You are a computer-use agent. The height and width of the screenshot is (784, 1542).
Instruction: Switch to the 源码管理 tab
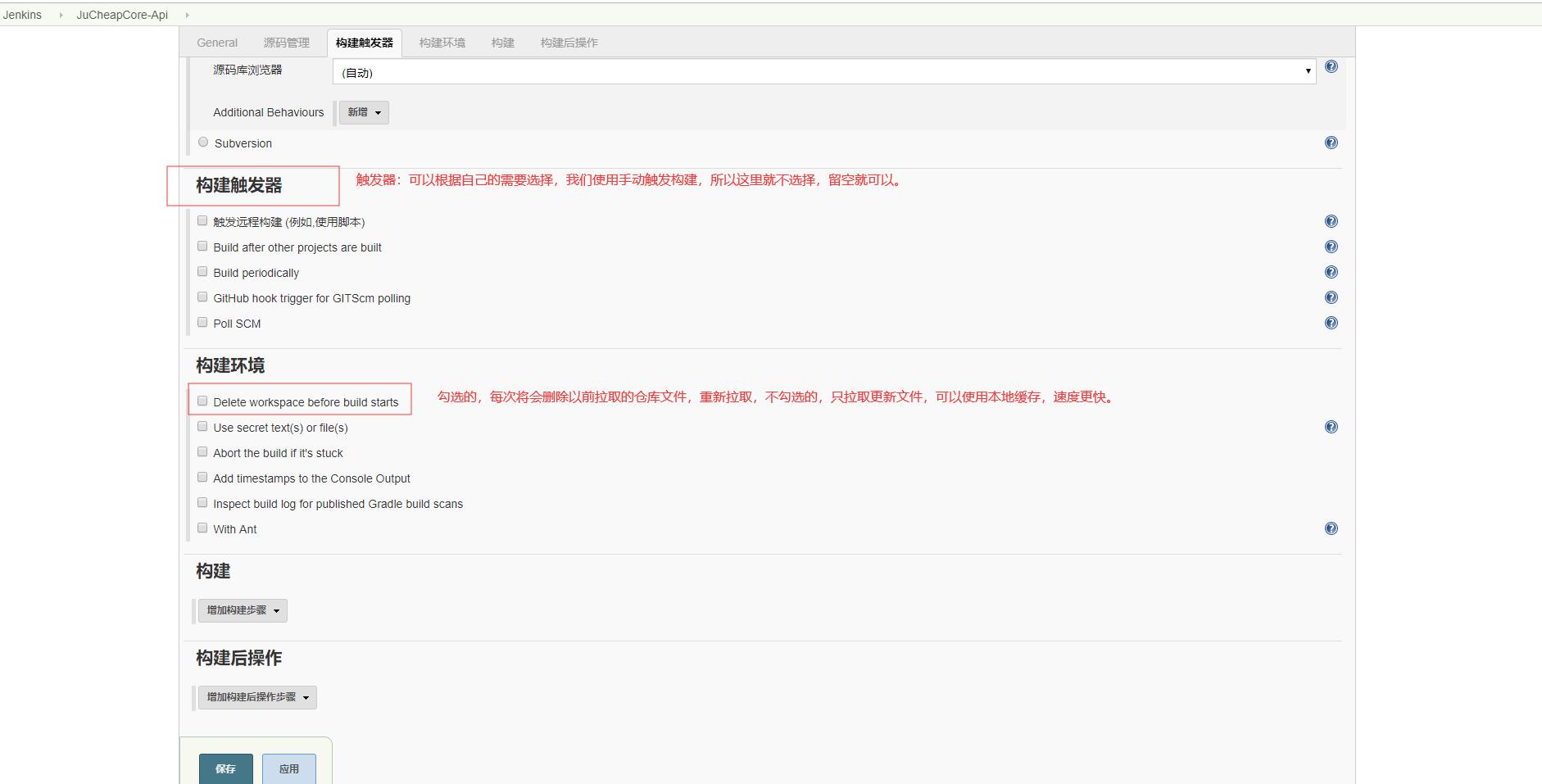click(x=287, y=43)
